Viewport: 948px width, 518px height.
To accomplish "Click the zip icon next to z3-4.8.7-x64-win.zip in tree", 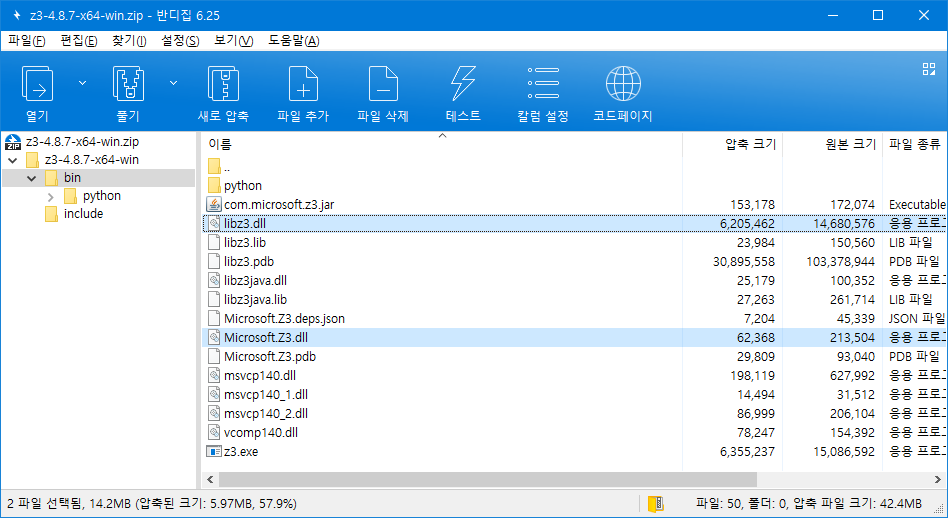I will (13, 142).
